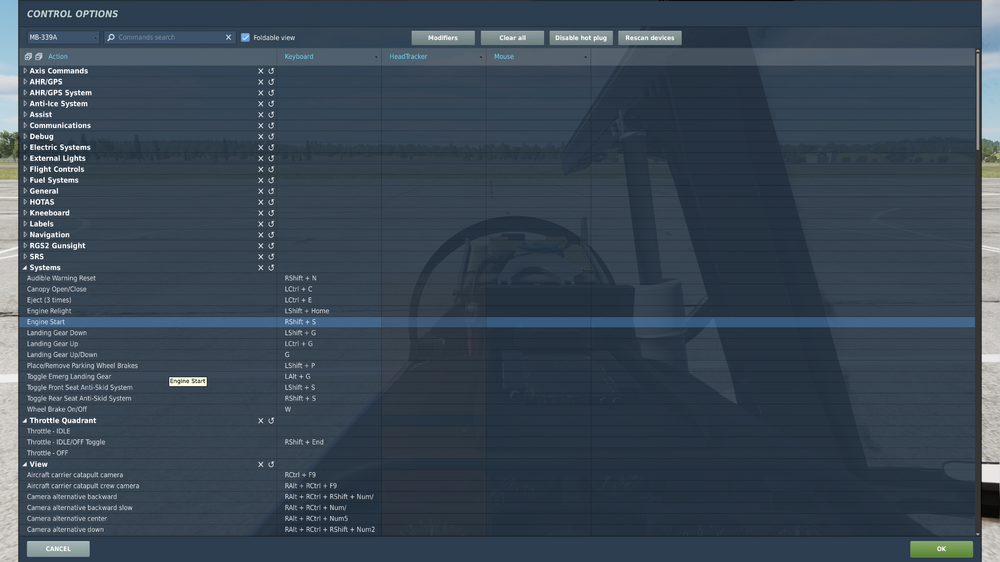The height and width of the screenshot is (562, 1000).
Task: Open the Modifiers dialog
Action: [x=443, y=38]
